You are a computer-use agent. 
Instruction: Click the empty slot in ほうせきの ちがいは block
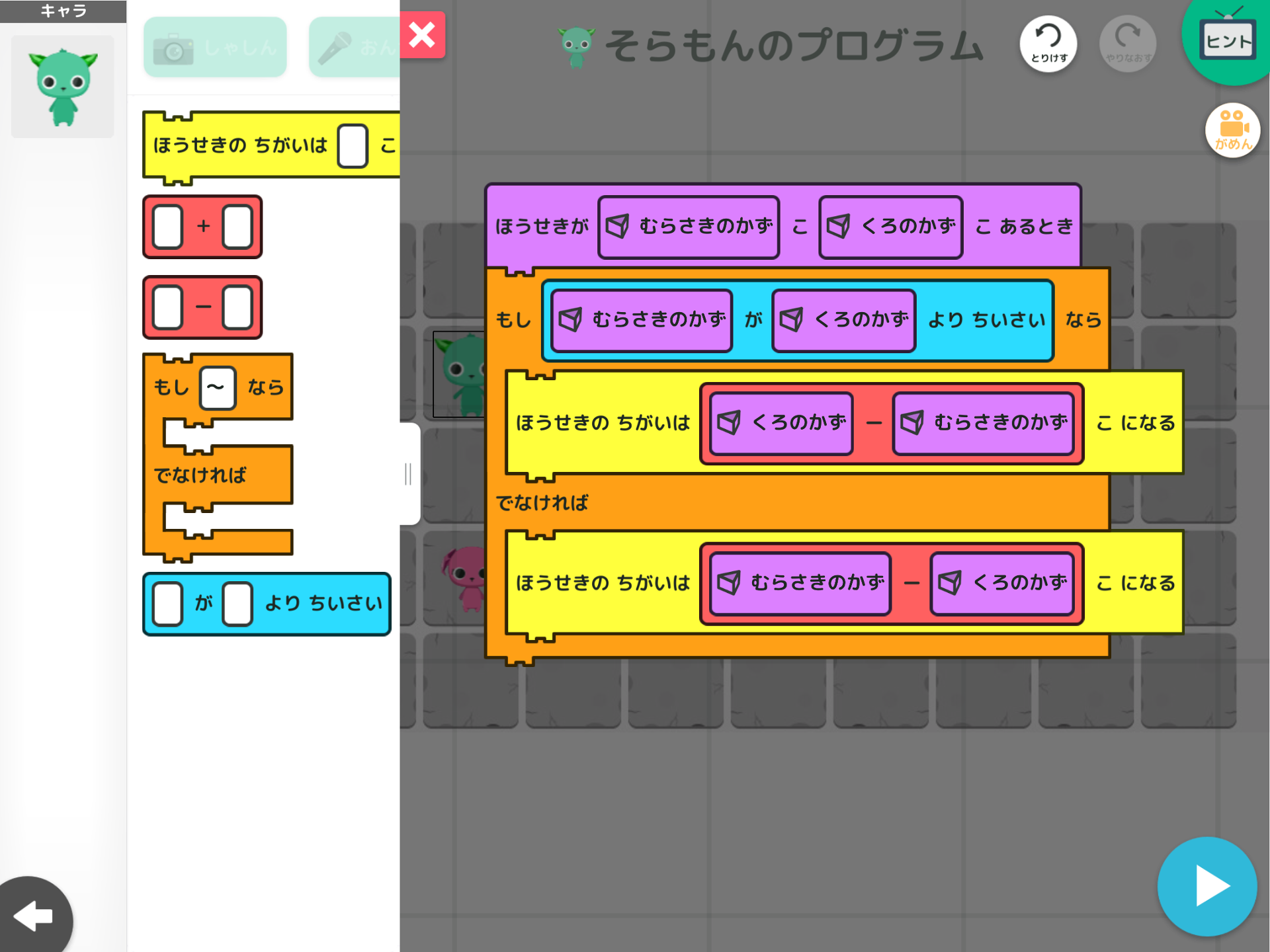353,145
